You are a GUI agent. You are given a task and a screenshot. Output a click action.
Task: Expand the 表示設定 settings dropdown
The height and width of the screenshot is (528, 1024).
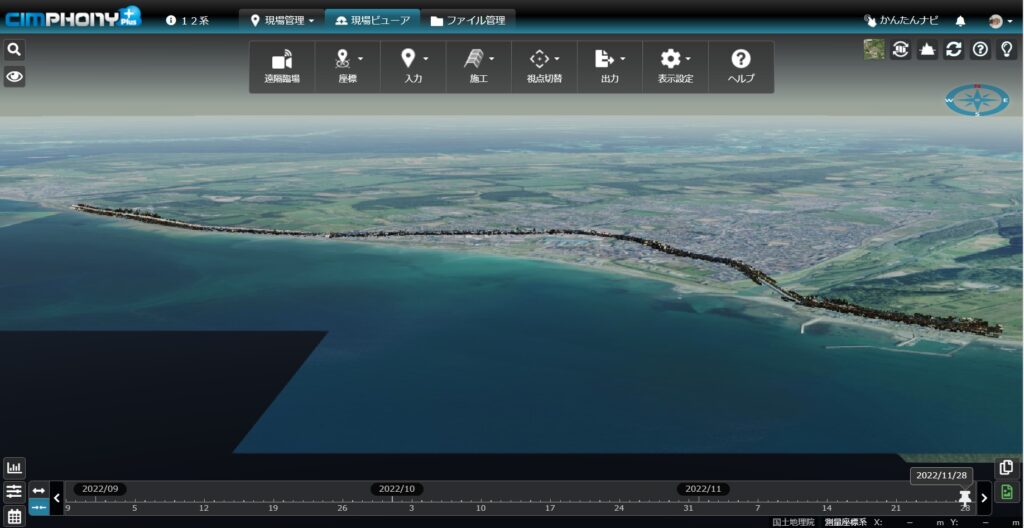coord(675,67)
